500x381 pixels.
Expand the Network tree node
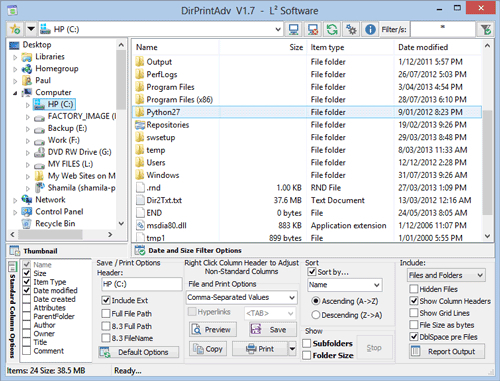(x=15, y=200)
